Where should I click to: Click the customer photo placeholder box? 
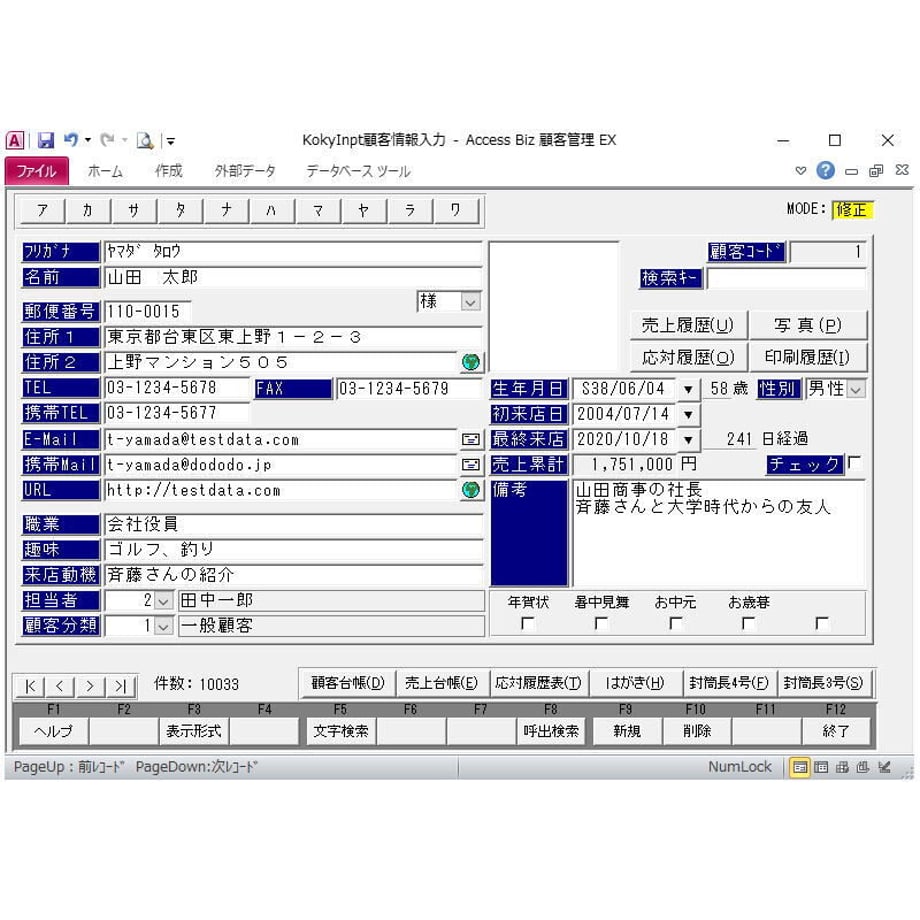tap(554, 306)
